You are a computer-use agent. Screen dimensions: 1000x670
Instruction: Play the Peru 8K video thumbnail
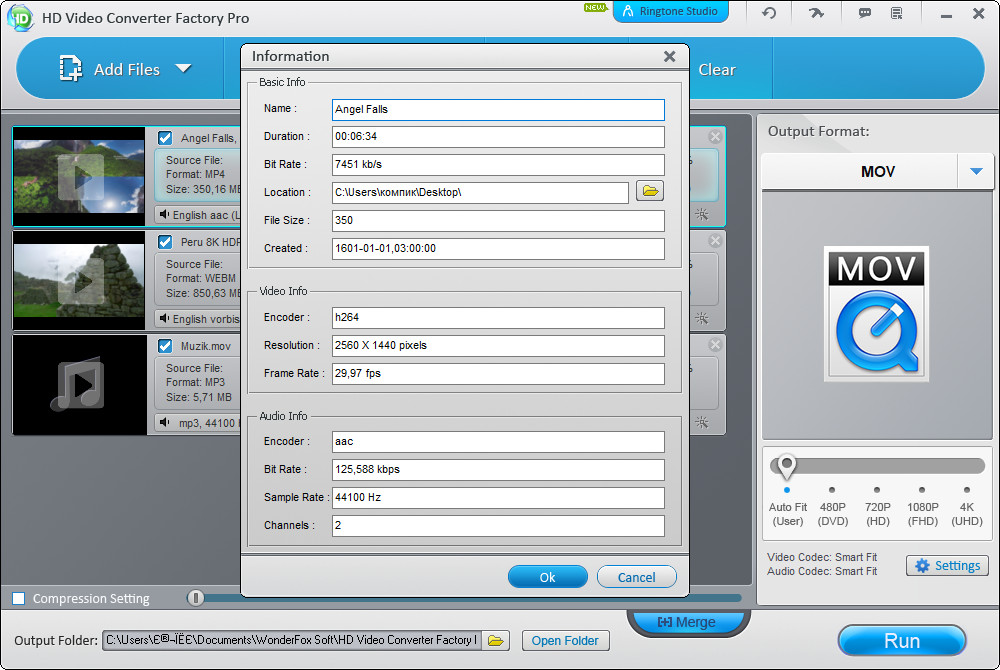(80, 281)
